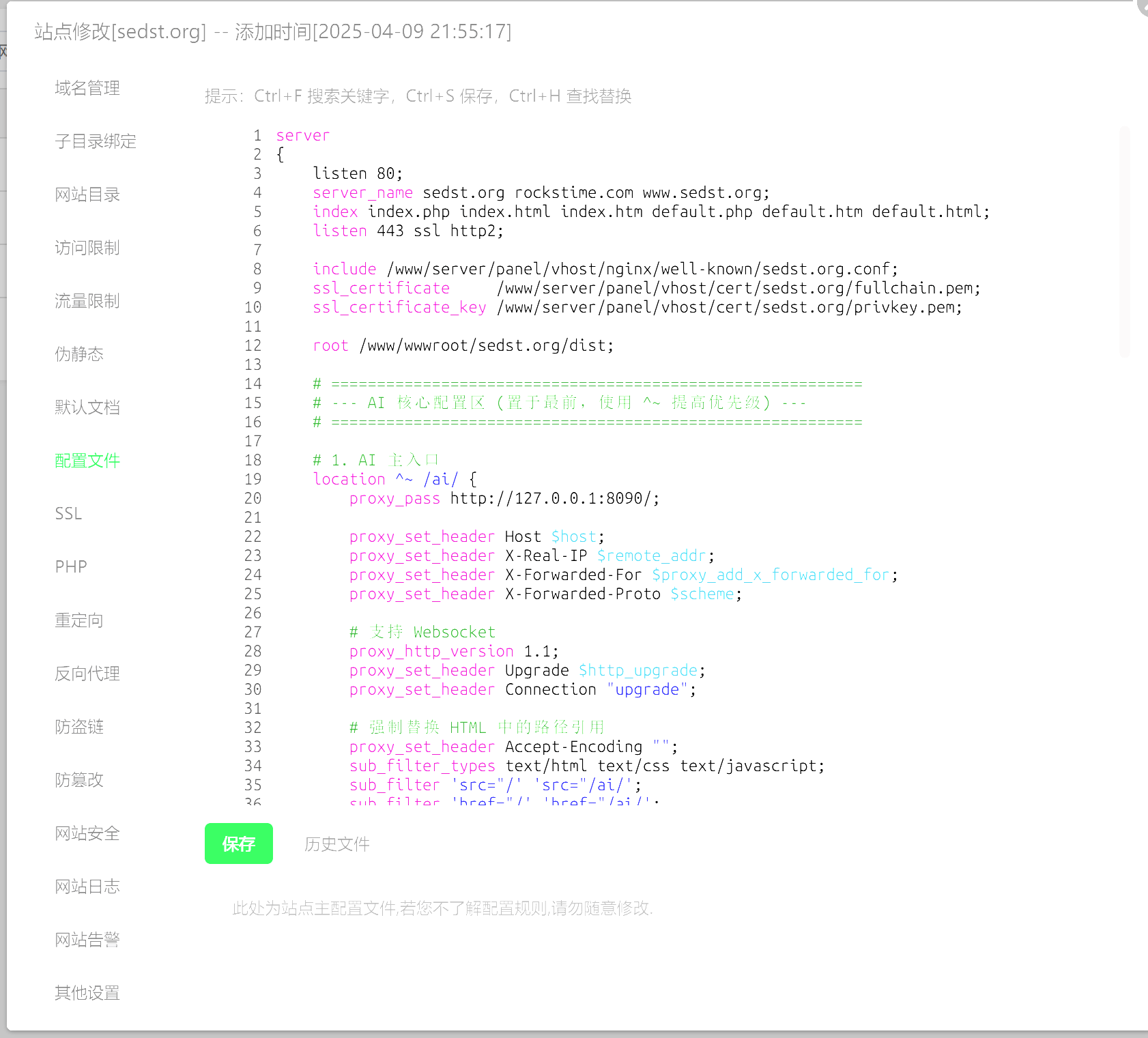Open 其他设置 at the sidebar bottom

tap(87, 993)
